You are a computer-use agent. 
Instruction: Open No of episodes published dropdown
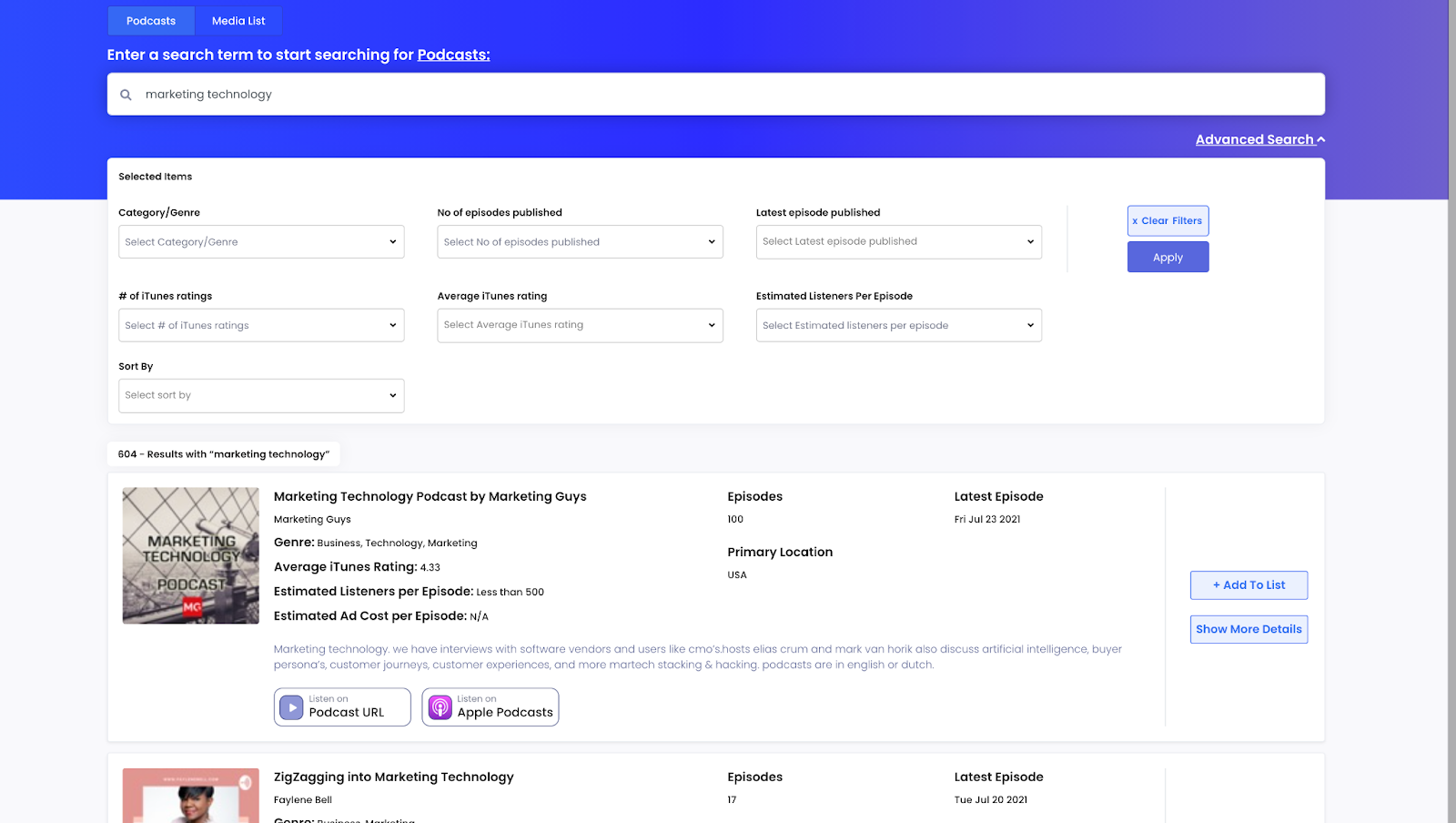(x=580, y=242)
